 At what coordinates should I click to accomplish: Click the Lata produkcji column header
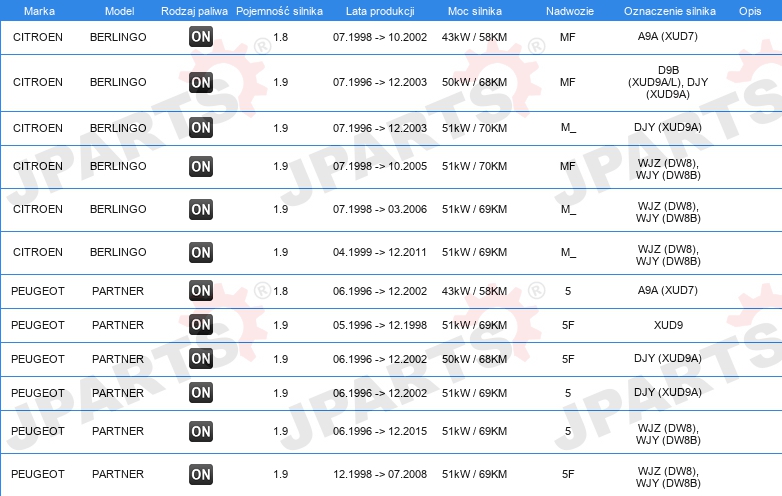coord(380,11)
